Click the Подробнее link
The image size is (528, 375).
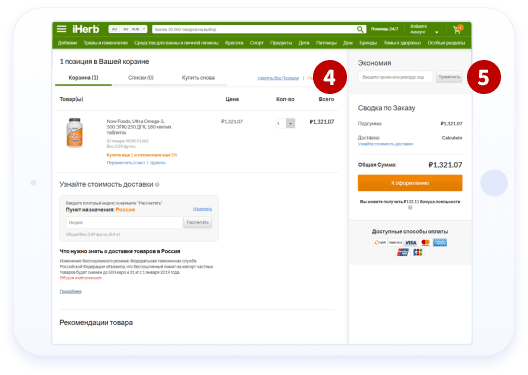click(71, 292)
